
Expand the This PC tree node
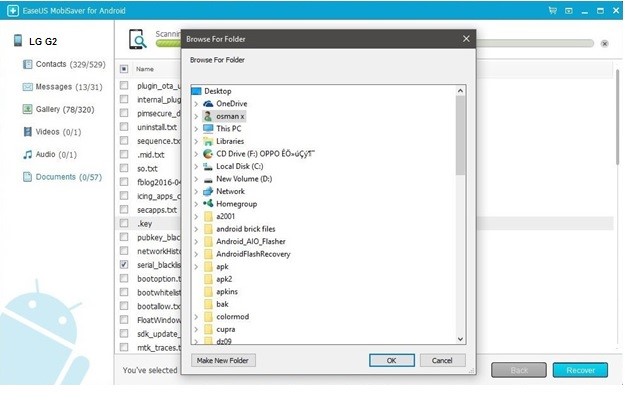pyautogui.click(x=196, y=129)
